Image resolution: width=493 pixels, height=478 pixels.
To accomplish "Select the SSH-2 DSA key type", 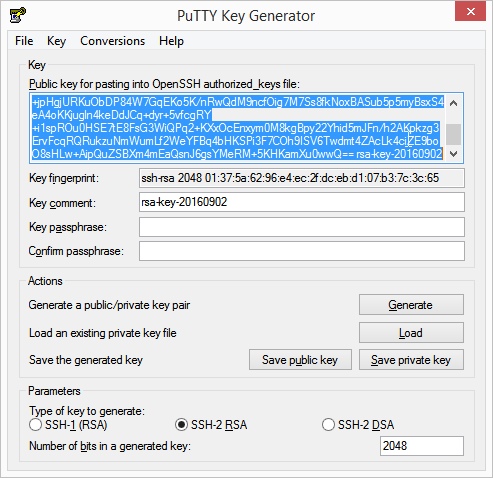I will [x=358, y=425].
